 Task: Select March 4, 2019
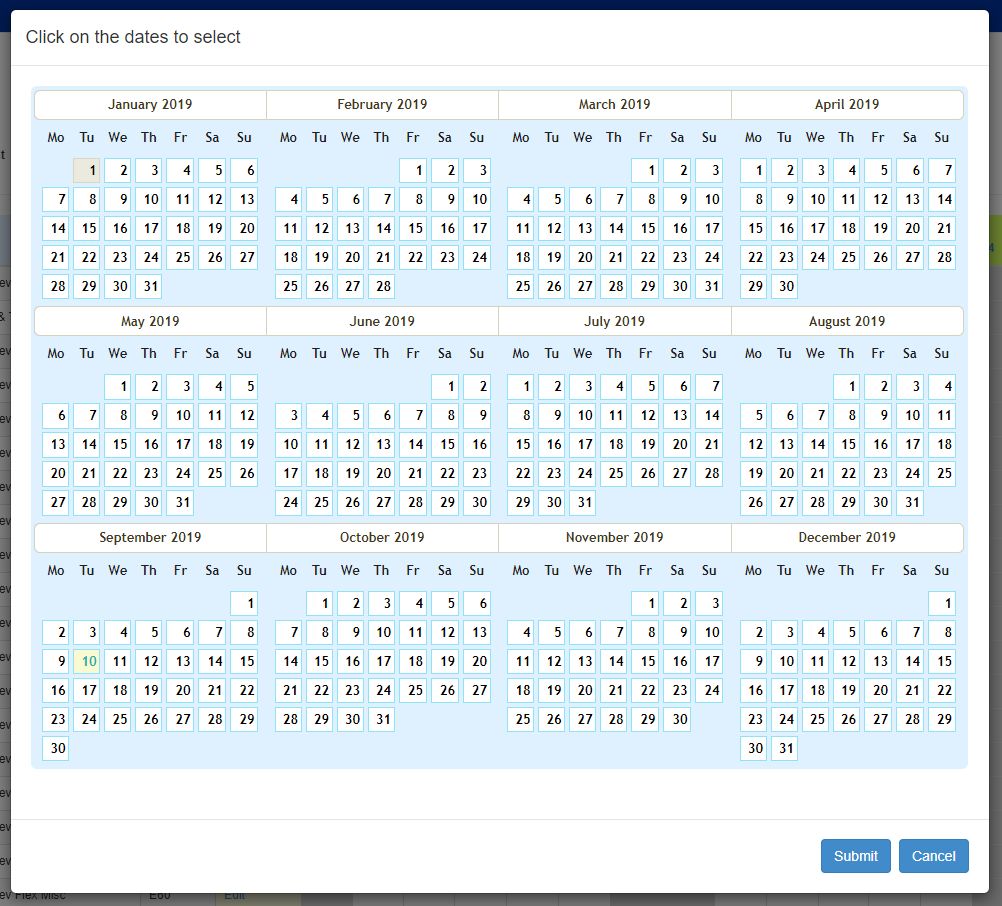point(521,199)
